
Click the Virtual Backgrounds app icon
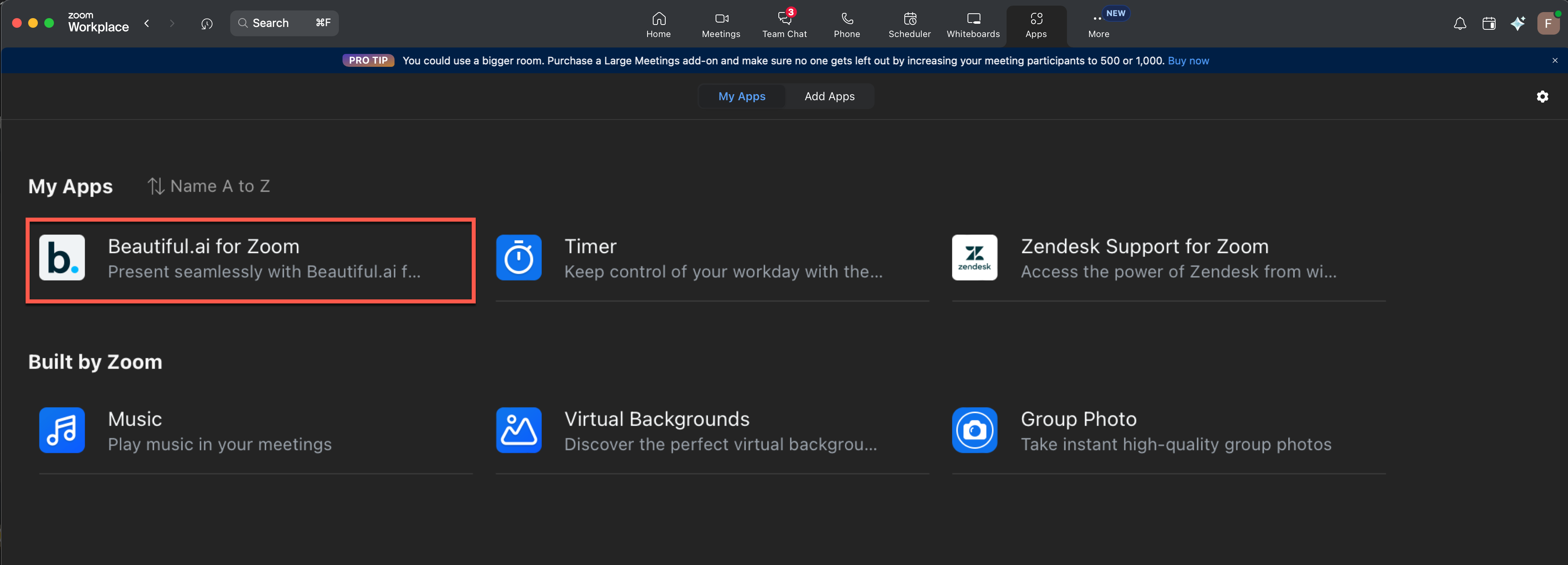click(x=519, y=430)
